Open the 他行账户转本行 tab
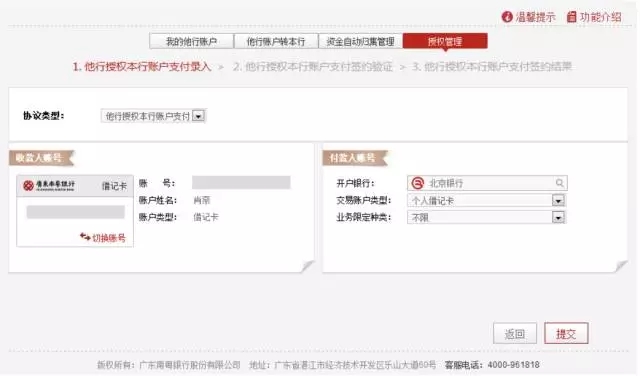Viewport: 640px width, 376px height. tap(276, 41)
